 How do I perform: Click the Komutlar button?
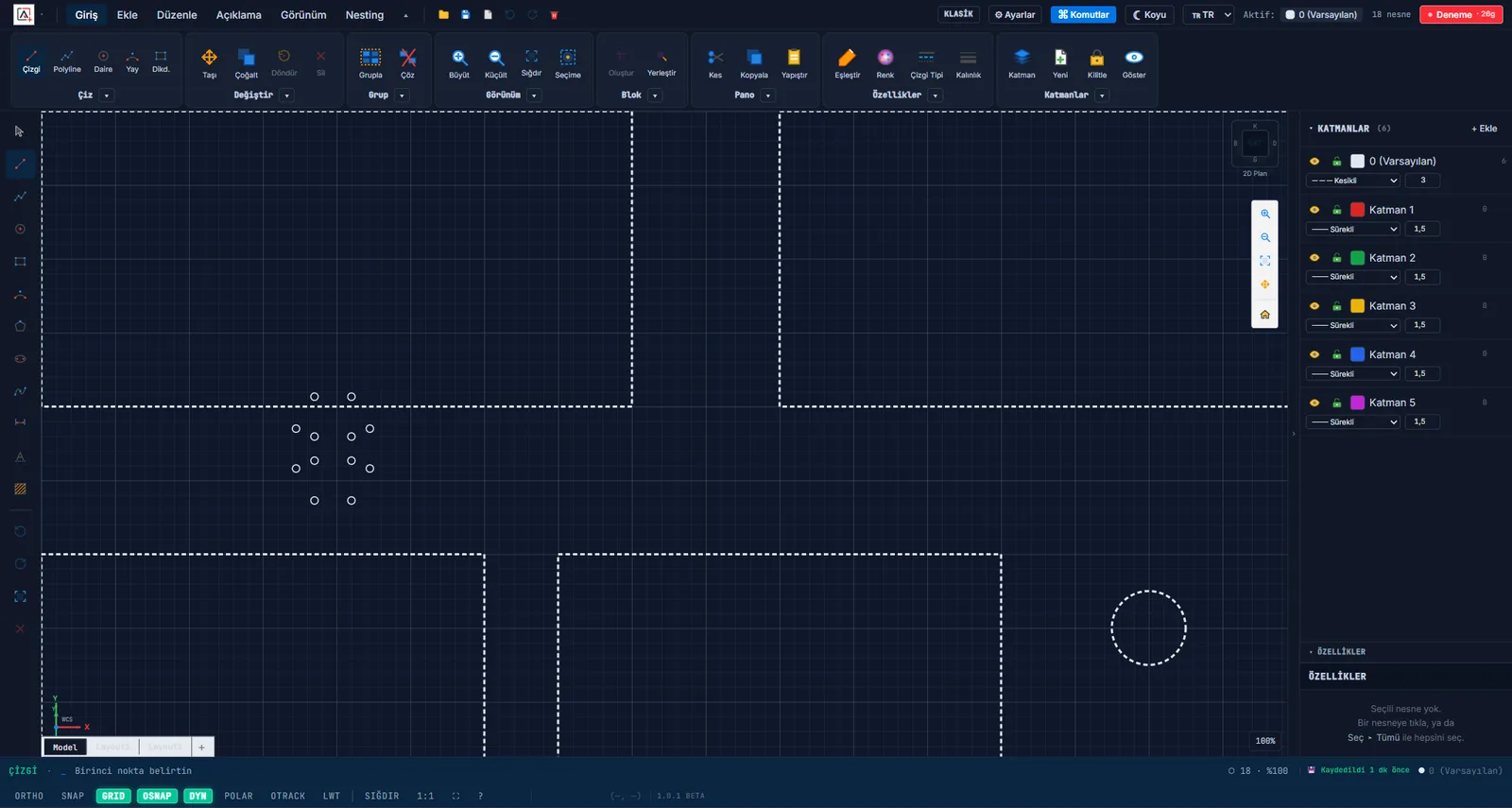click(1084, 15)
